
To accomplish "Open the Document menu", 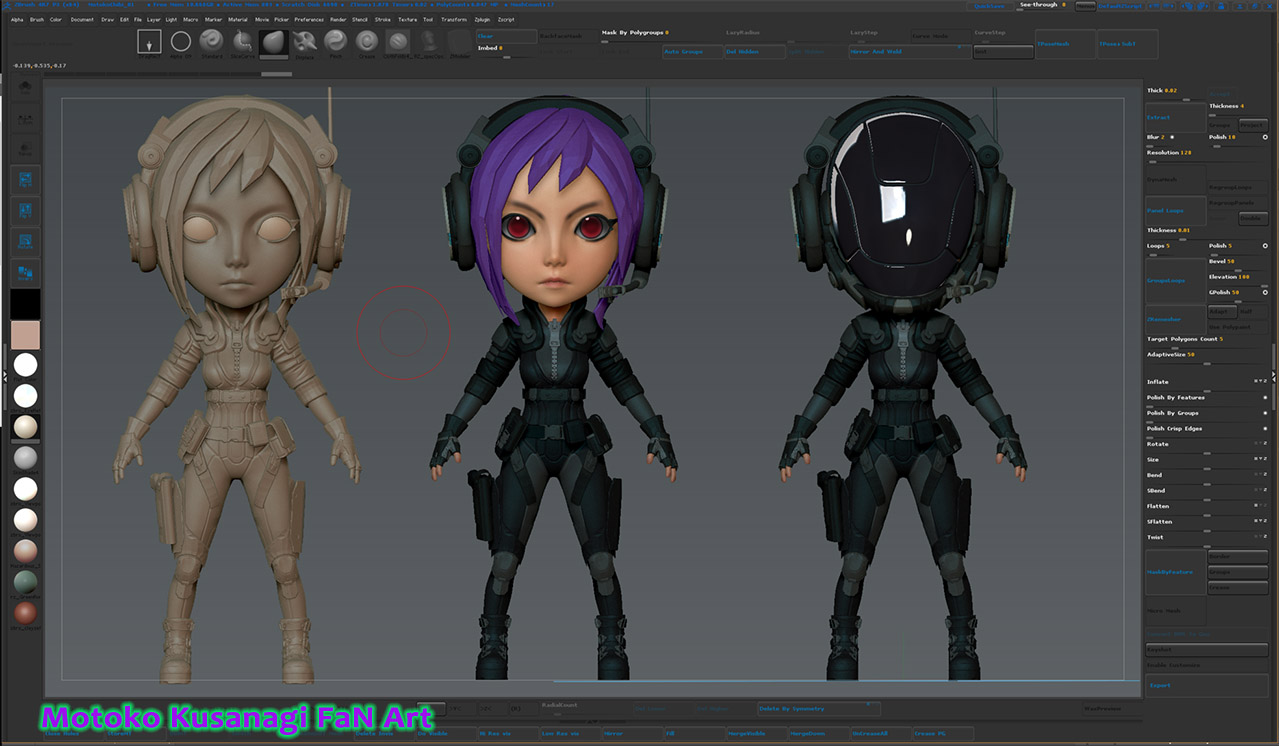I will pos(82,19).
